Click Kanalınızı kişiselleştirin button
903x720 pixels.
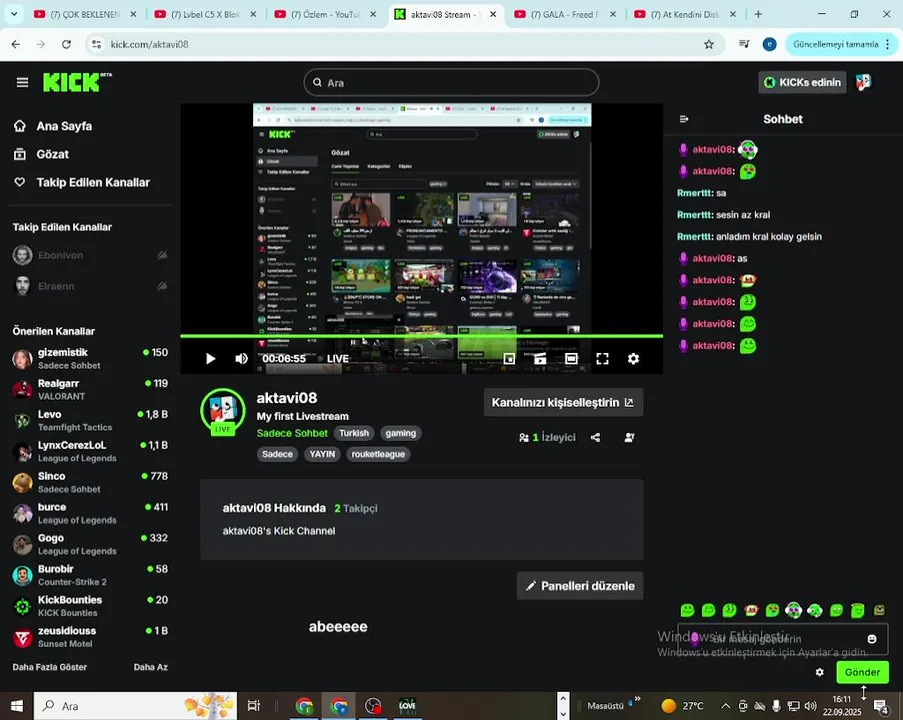pyautogui.click(x=563, y=403)
